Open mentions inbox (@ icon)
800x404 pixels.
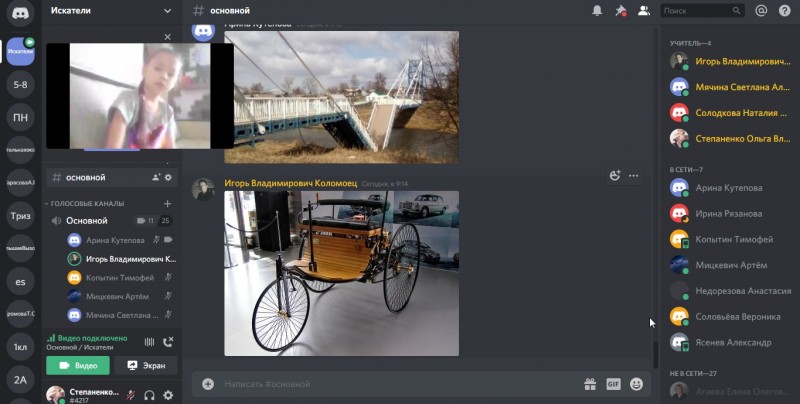pyautogui.click(x=761, y=11)
